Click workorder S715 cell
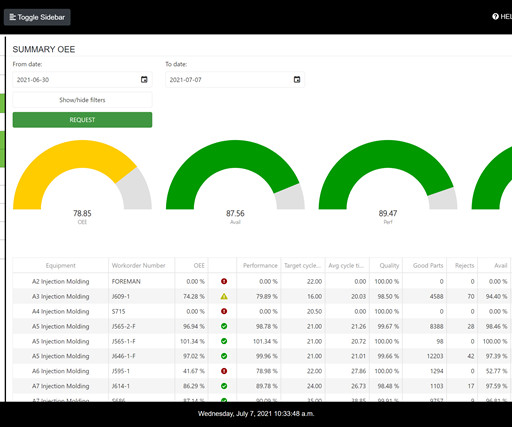Viewport: 512px width, 427px height. click(141, 311)
